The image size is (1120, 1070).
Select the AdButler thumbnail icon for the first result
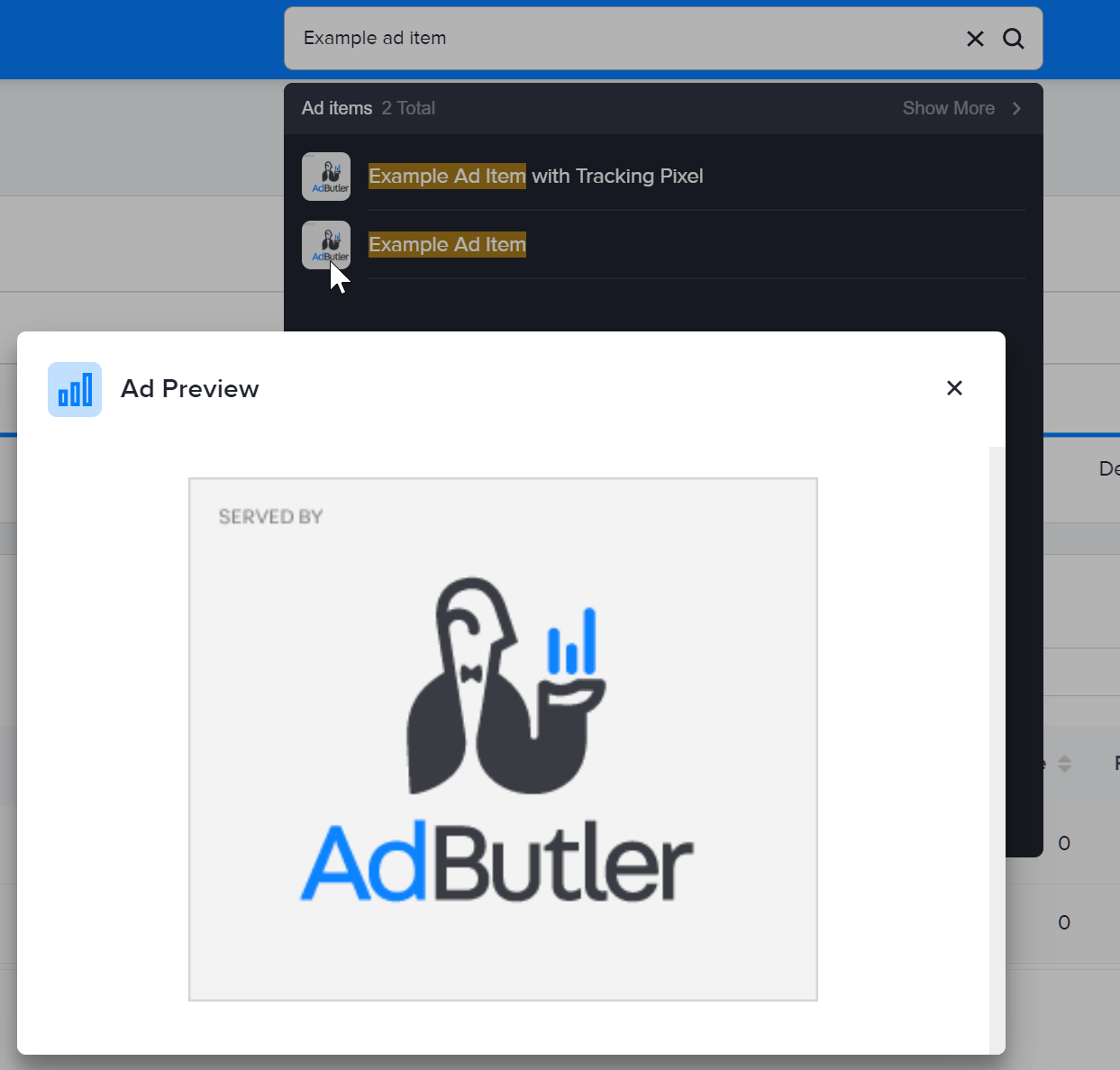coord(326,176)
